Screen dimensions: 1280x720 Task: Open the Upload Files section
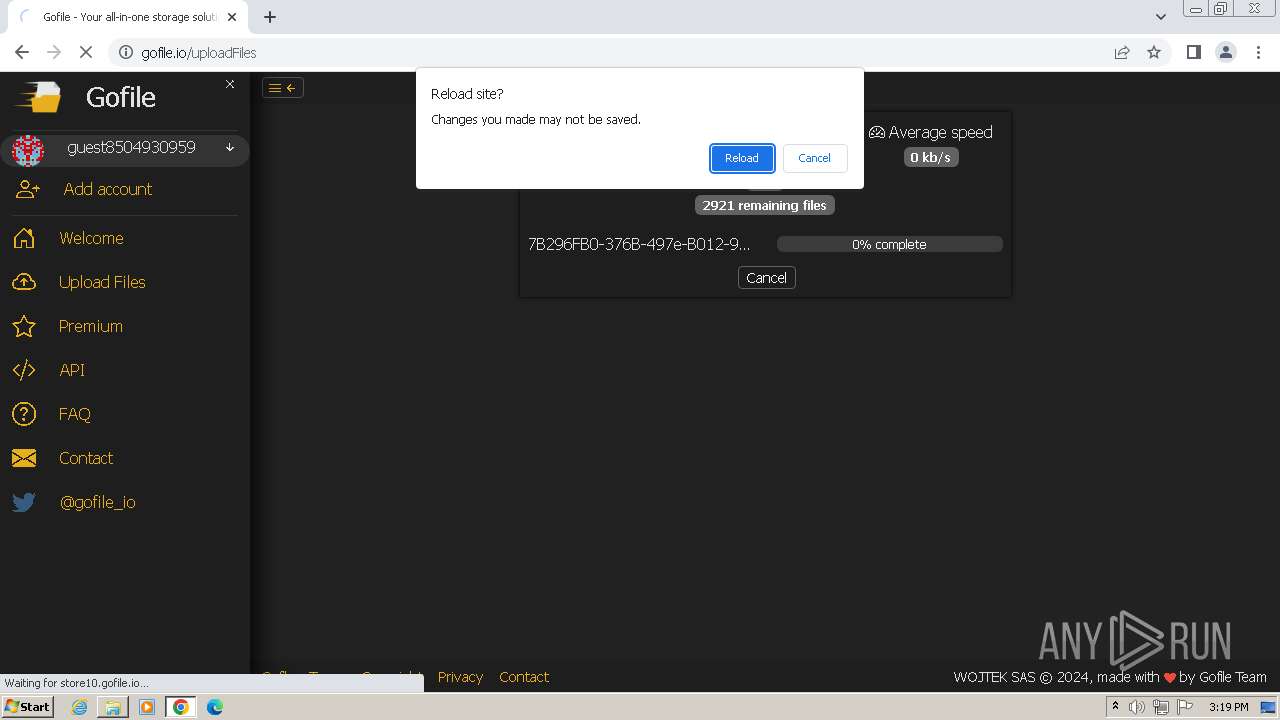(102, 282)
